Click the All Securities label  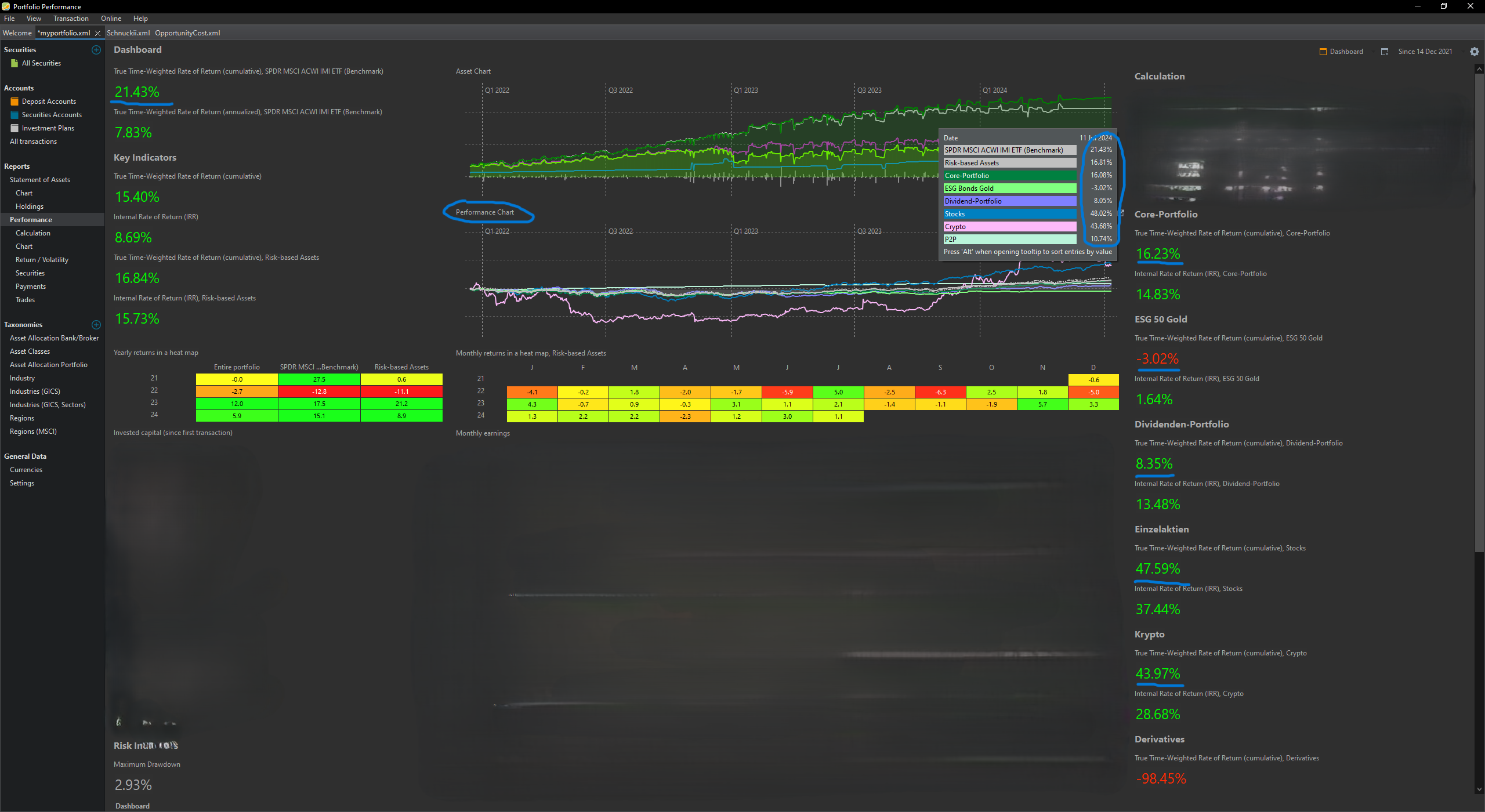click(41, 63)
